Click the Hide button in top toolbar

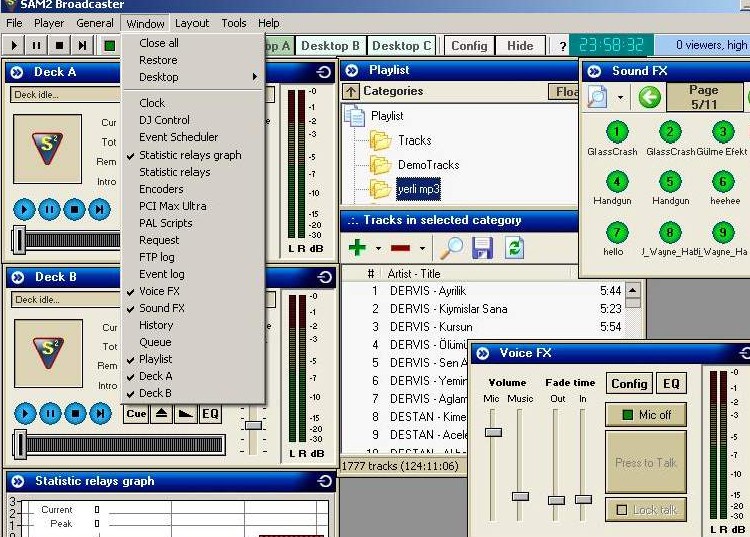tap(520, 46)
